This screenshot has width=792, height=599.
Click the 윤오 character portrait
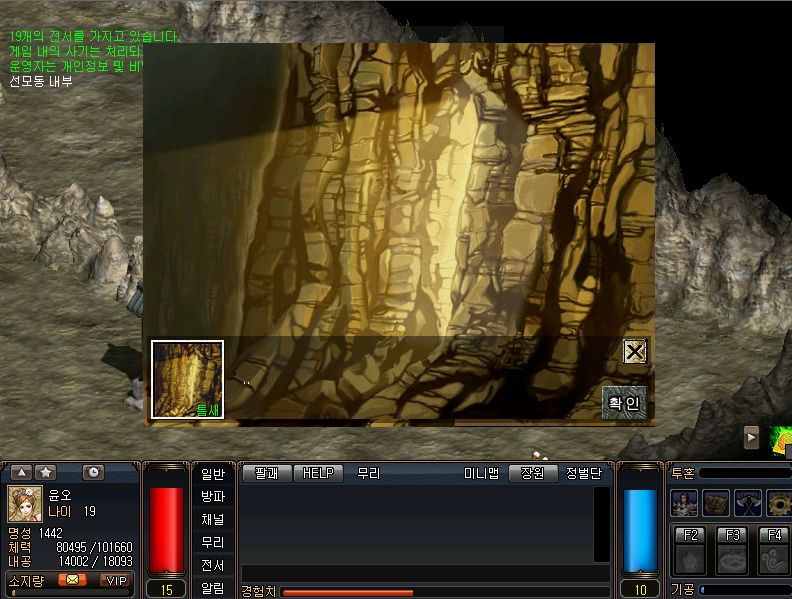[25, 504]
